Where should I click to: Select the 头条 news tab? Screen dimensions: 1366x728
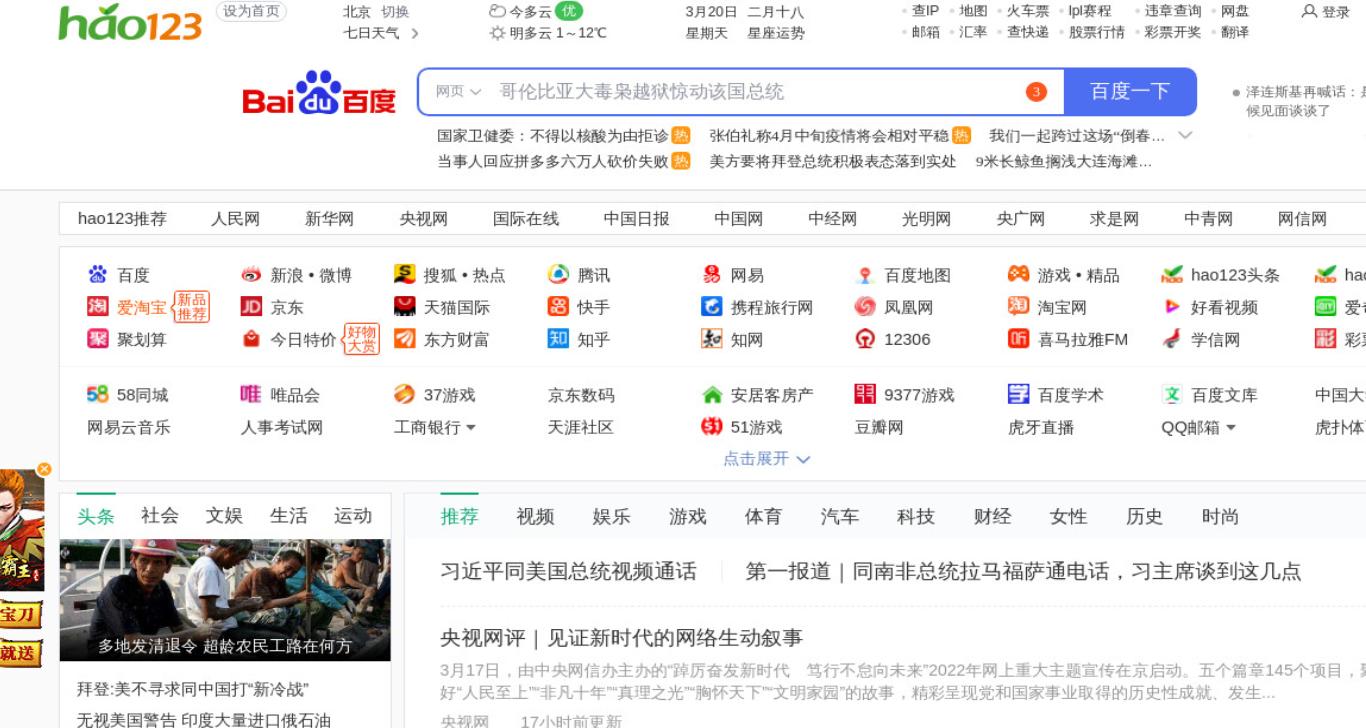pos(96,516)
